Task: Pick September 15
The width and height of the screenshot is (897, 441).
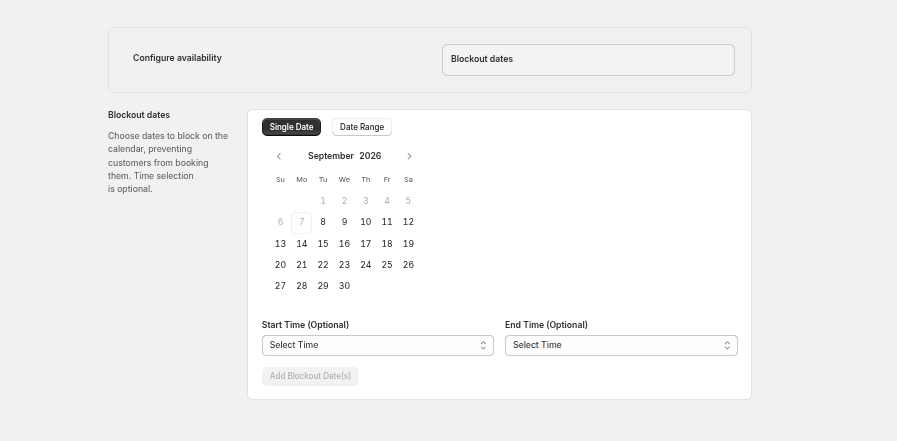Action: click(x=323, y=244)
